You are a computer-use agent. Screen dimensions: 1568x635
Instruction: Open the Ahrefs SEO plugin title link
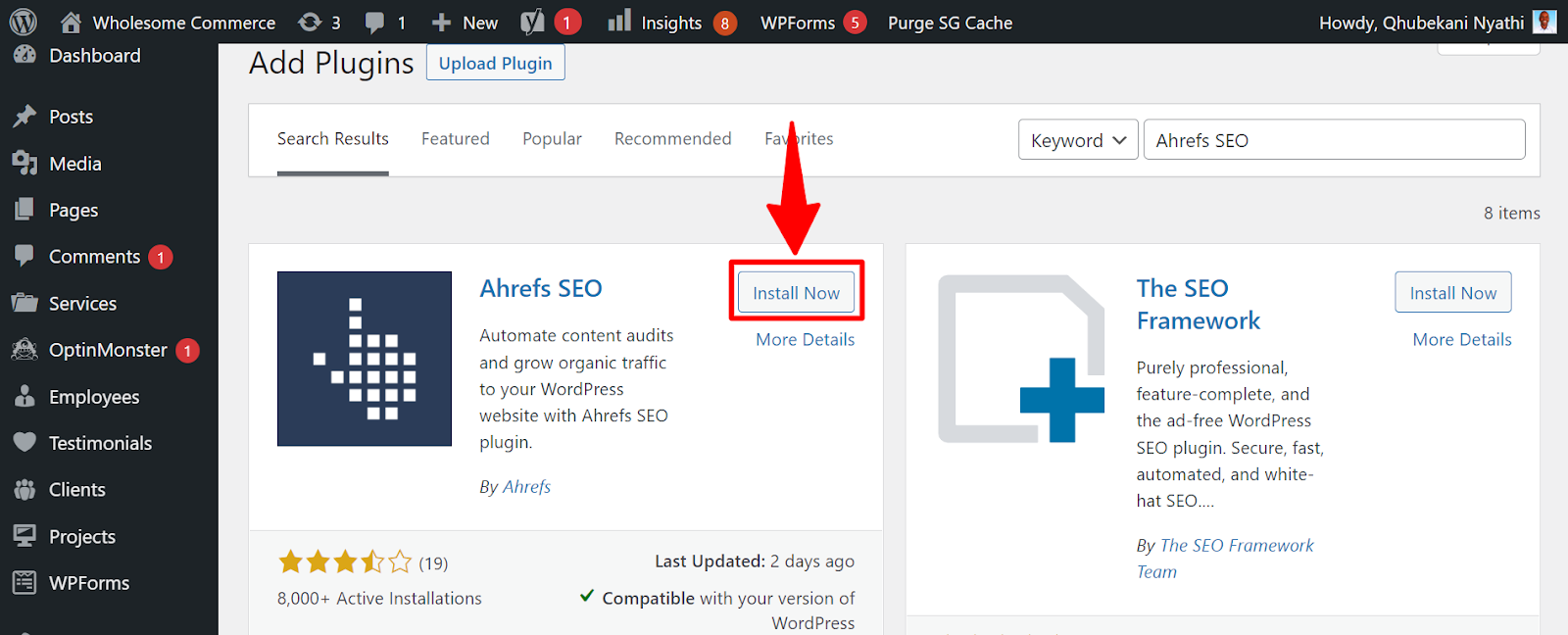click(541, 288)
